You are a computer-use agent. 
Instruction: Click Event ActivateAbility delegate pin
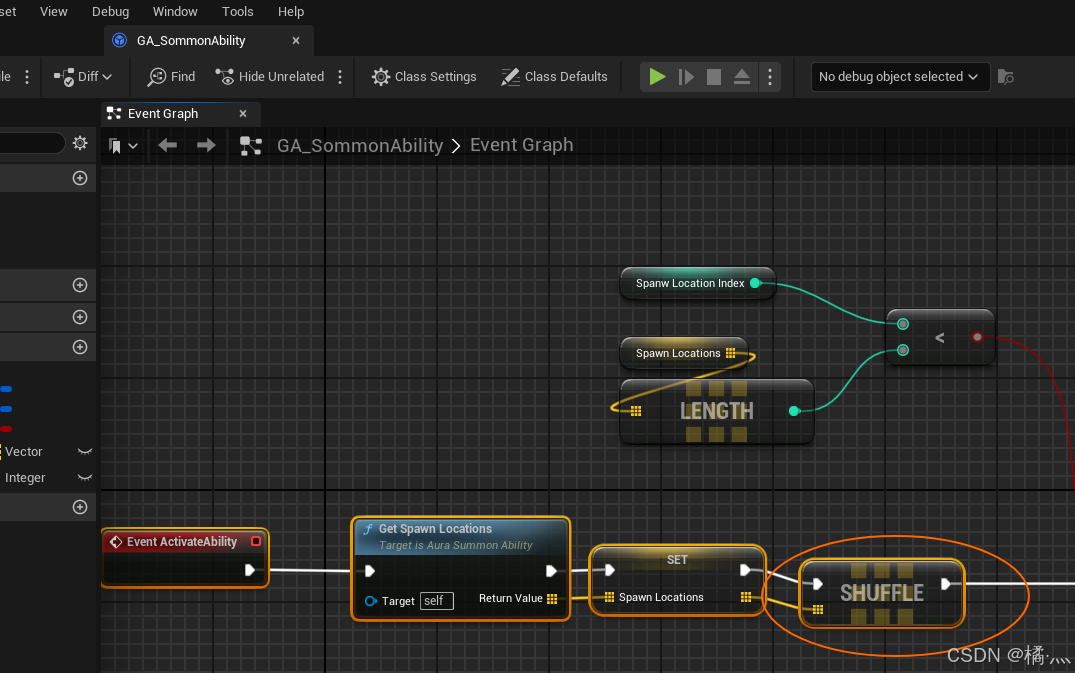256,541
